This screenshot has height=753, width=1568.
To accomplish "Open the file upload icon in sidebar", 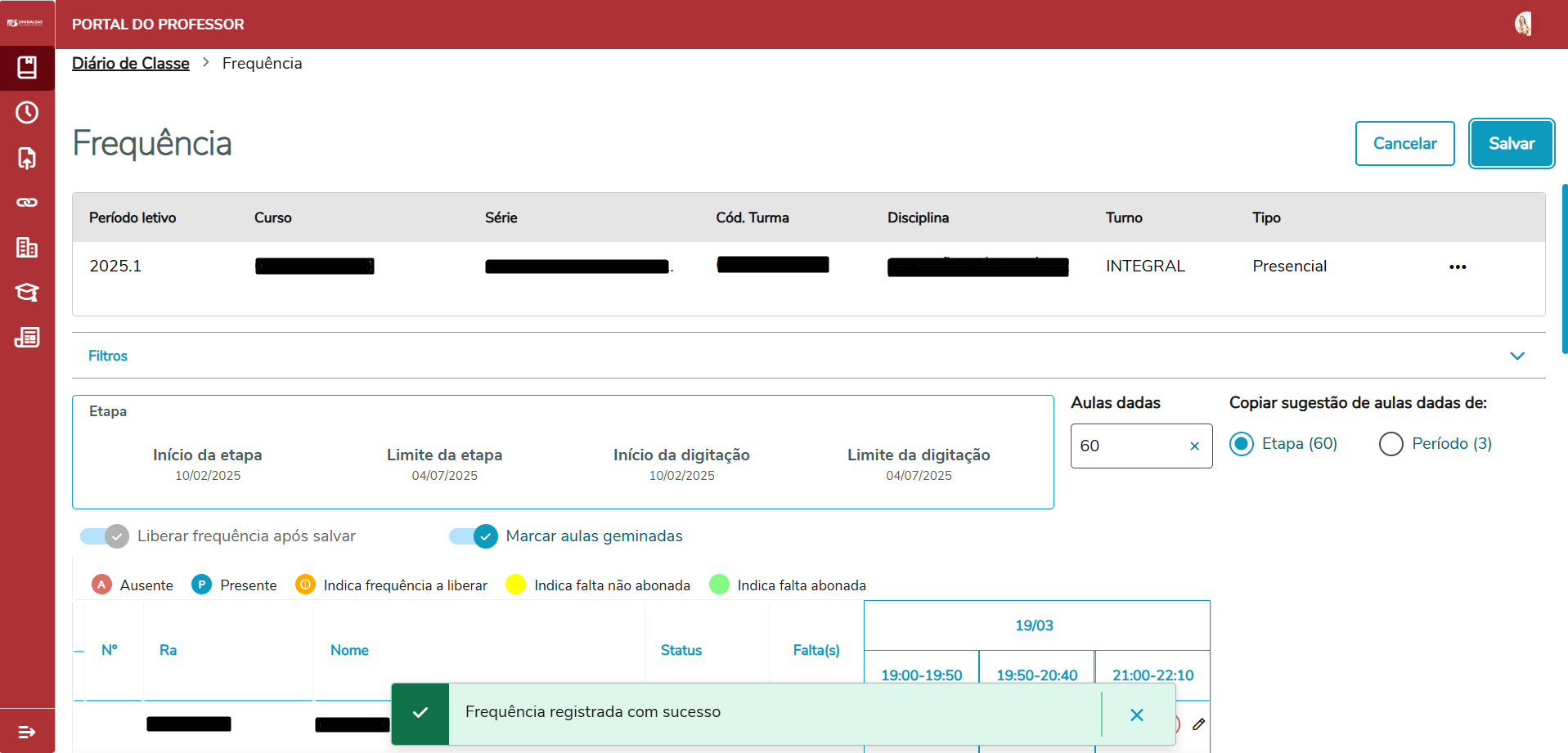I will (x=27, y=158).
